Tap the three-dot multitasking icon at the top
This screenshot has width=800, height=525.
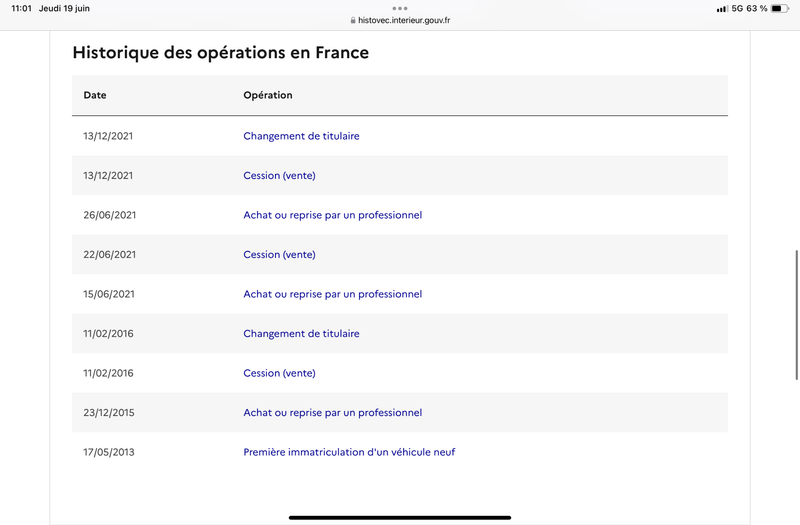click(400, 8)
